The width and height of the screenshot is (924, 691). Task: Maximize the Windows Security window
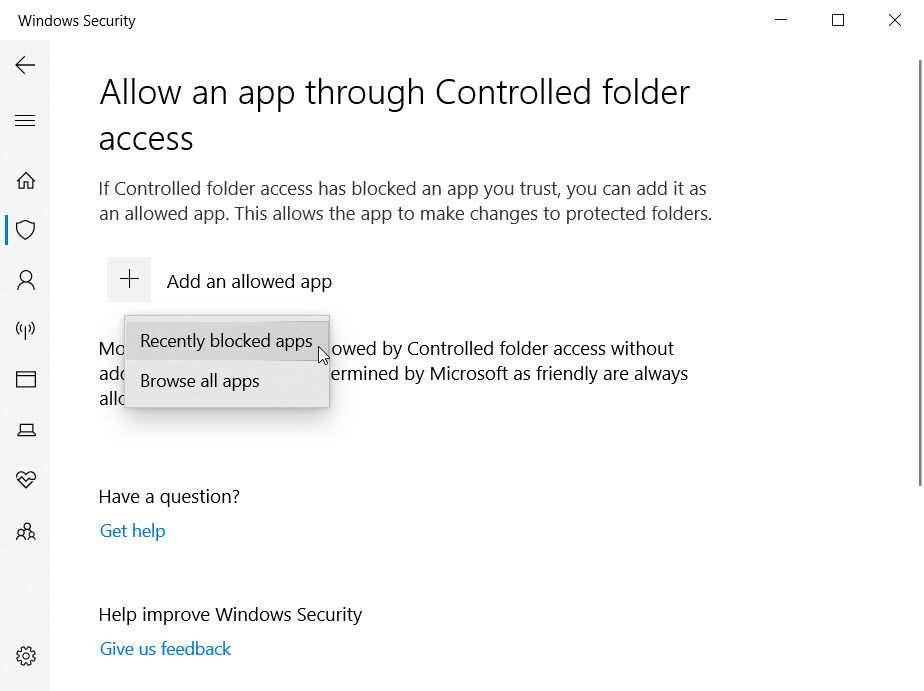838,20
